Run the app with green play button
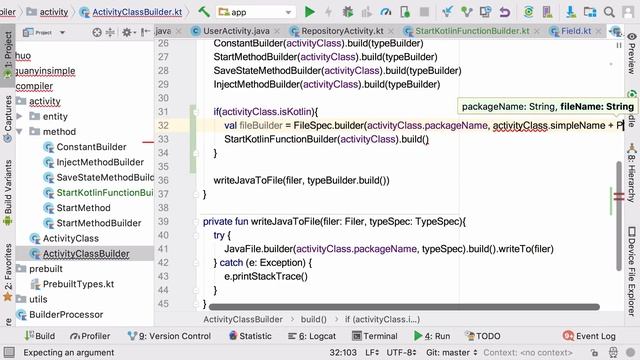 coord(310,12)
